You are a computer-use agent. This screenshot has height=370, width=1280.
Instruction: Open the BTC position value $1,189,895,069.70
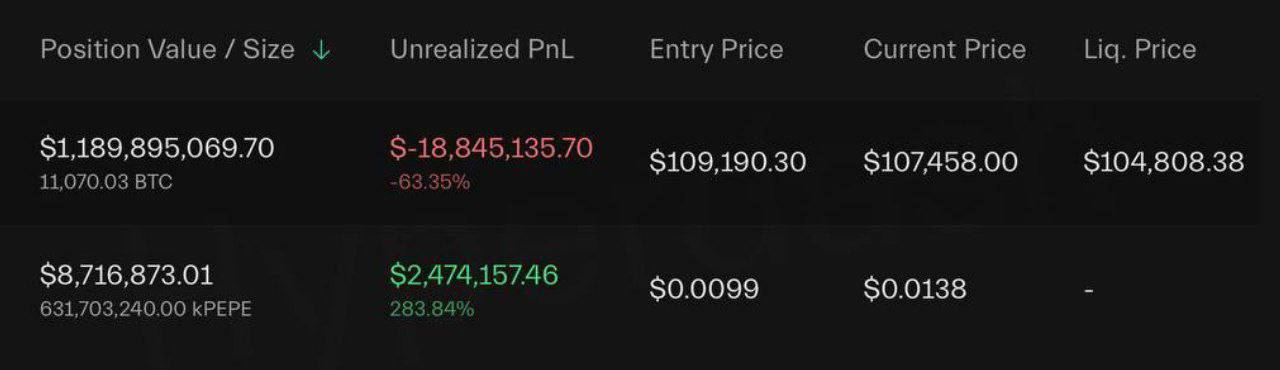157,148
